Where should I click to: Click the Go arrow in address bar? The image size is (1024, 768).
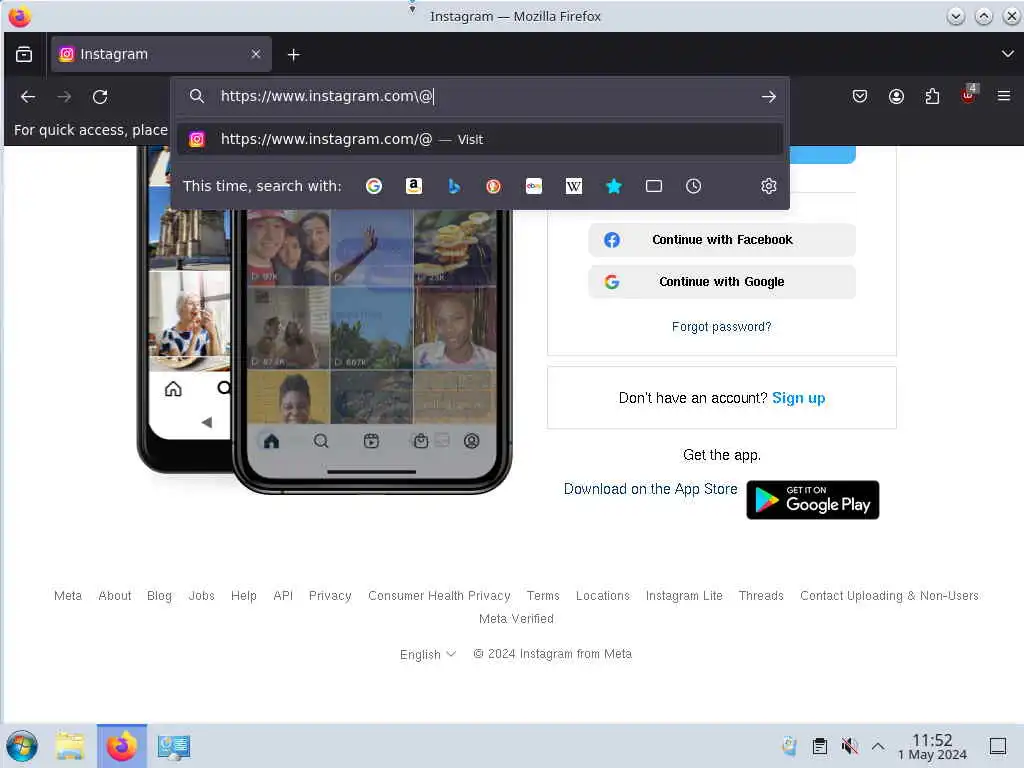tap(769, 97)
